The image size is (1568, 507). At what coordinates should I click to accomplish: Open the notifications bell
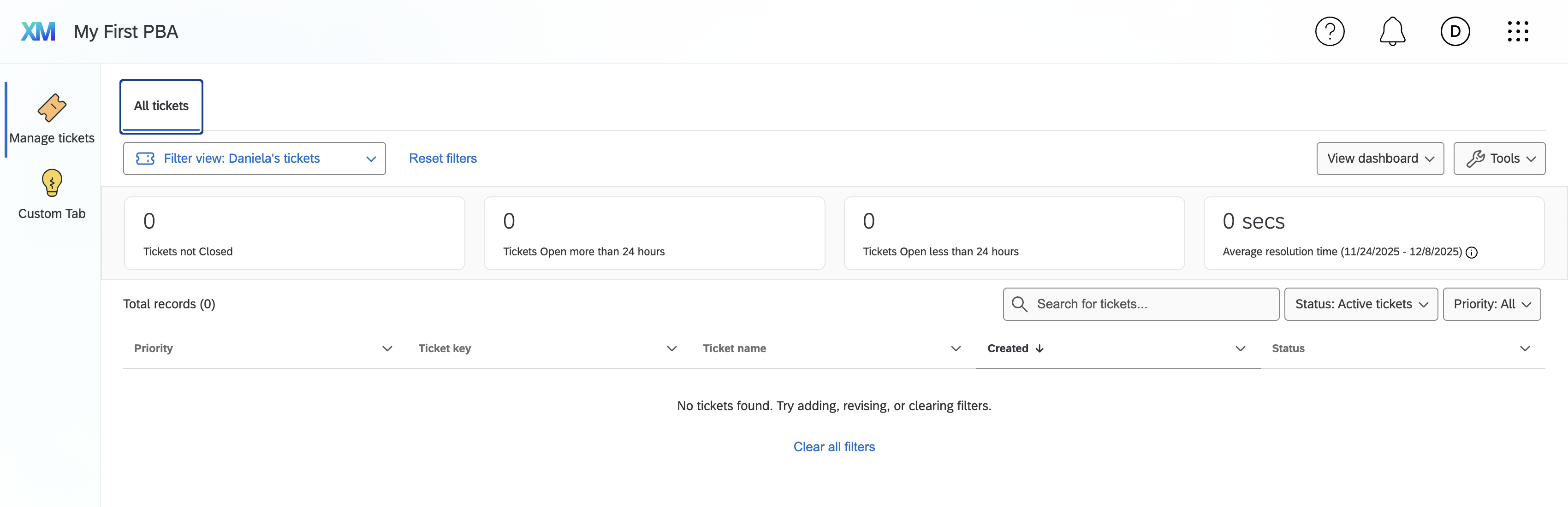pyautogui.click(x=1392, y=32)
